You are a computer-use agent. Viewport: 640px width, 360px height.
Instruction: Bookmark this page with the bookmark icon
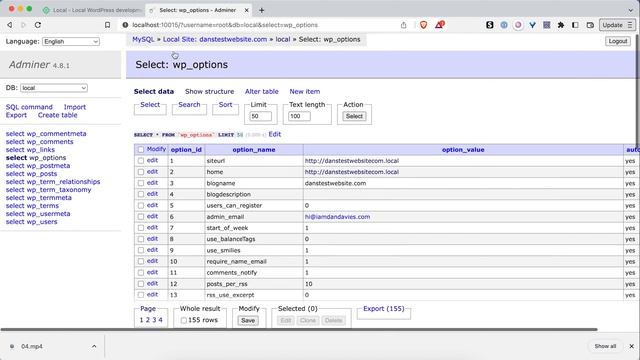(107, 25)
